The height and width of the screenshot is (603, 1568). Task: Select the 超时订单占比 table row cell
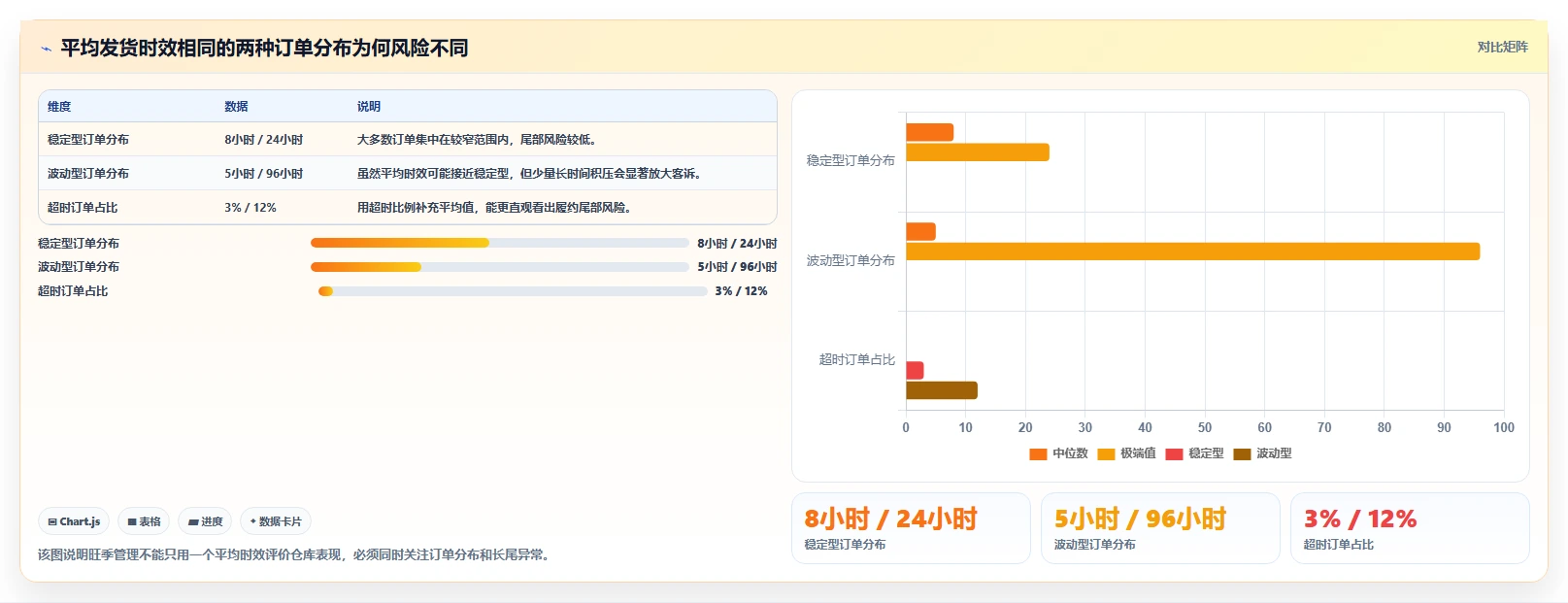coord(83,208)
